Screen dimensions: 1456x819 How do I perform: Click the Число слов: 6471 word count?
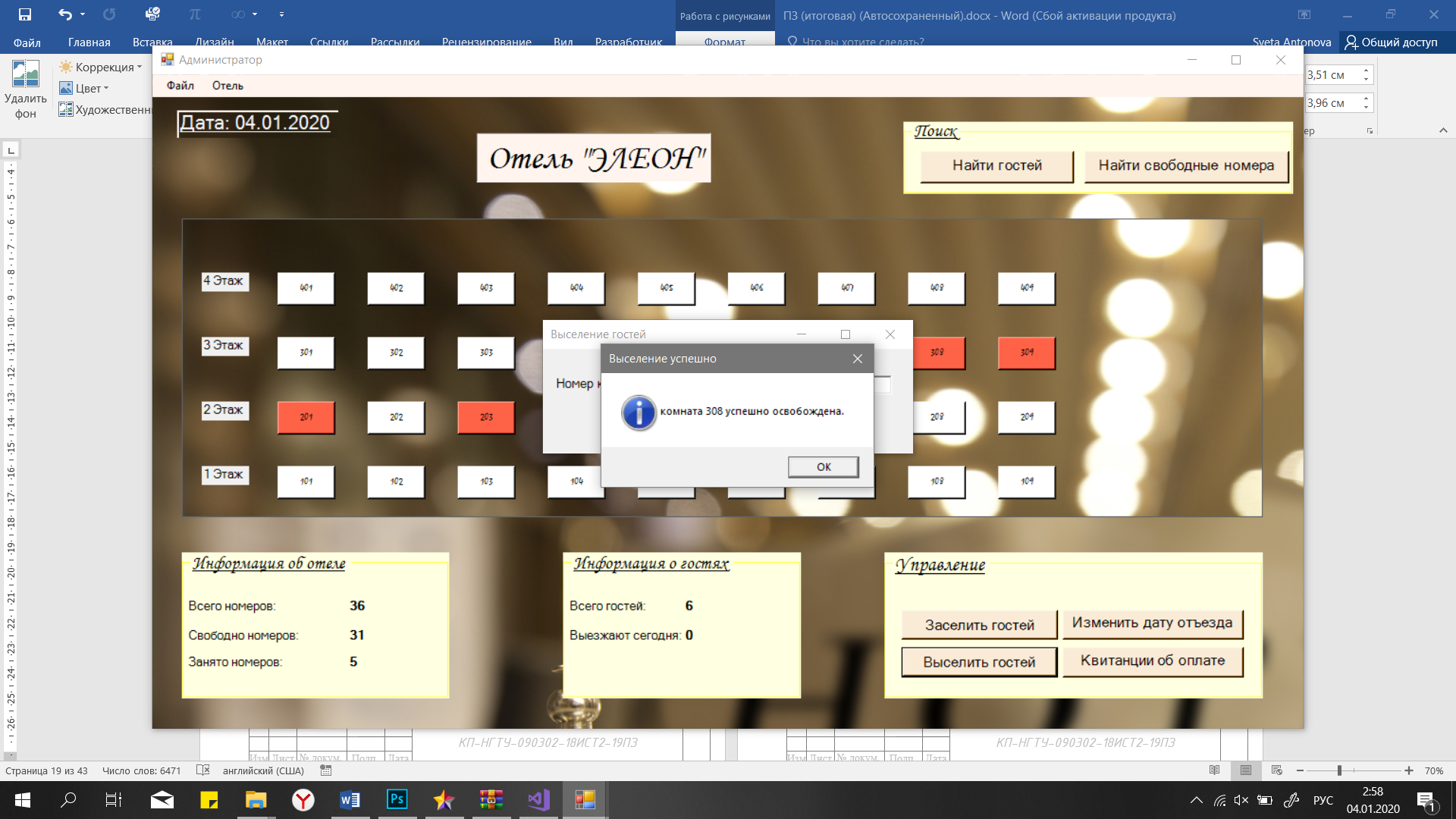click(x=142, y=770)
